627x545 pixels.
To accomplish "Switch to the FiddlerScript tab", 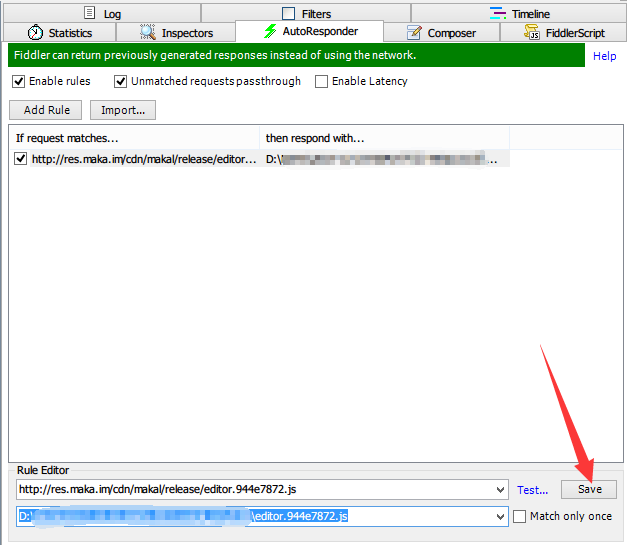I will pos(563,32).
